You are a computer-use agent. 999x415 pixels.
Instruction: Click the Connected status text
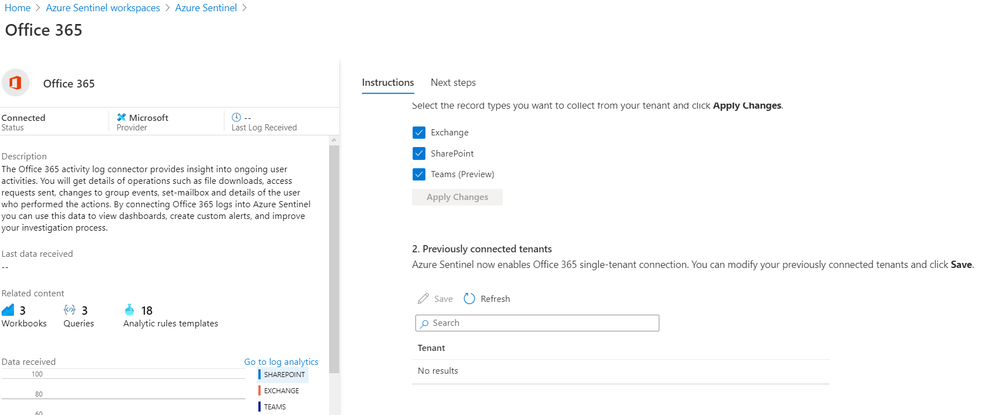click(24, 118)
